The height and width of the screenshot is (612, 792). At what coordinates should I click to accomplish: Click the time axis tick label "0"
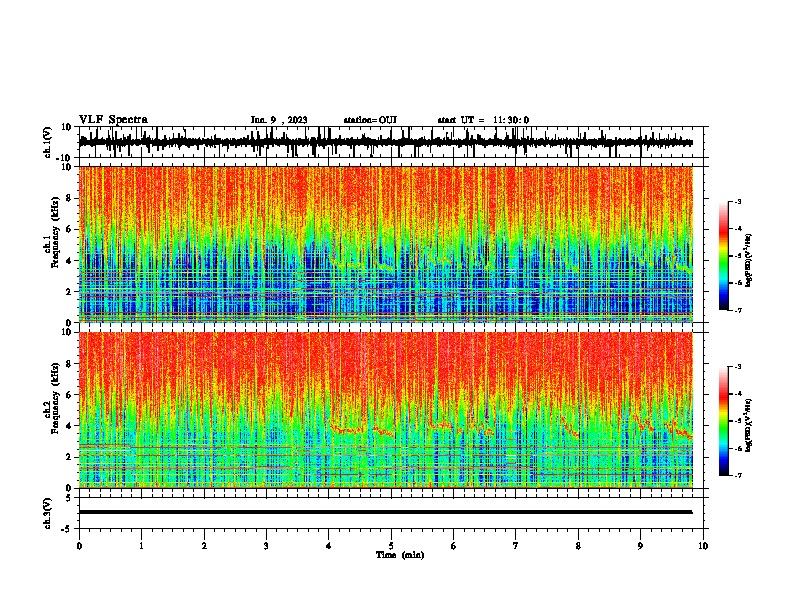pos(79,546)
